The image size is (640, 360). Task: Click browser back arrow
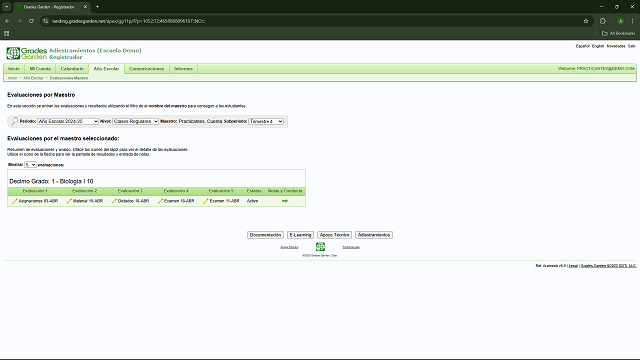(7, 21)
